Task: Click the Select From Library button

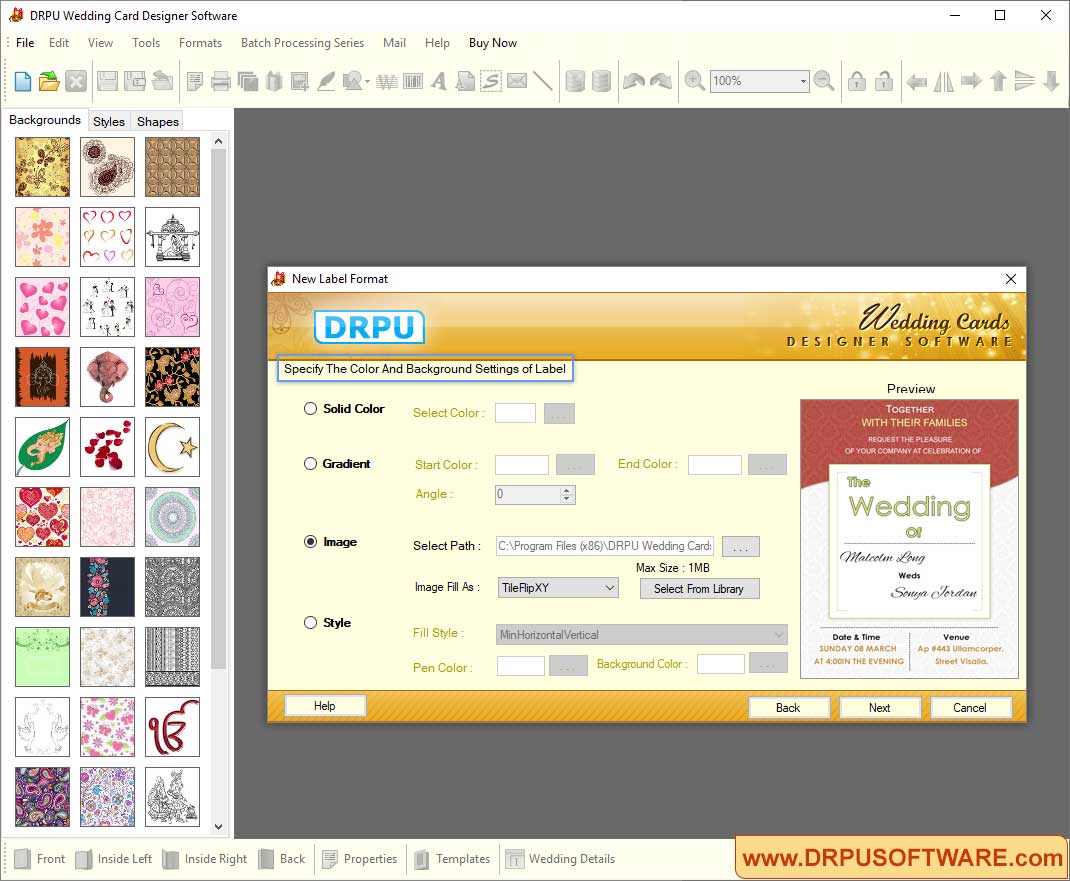Action: pos(699,589)
